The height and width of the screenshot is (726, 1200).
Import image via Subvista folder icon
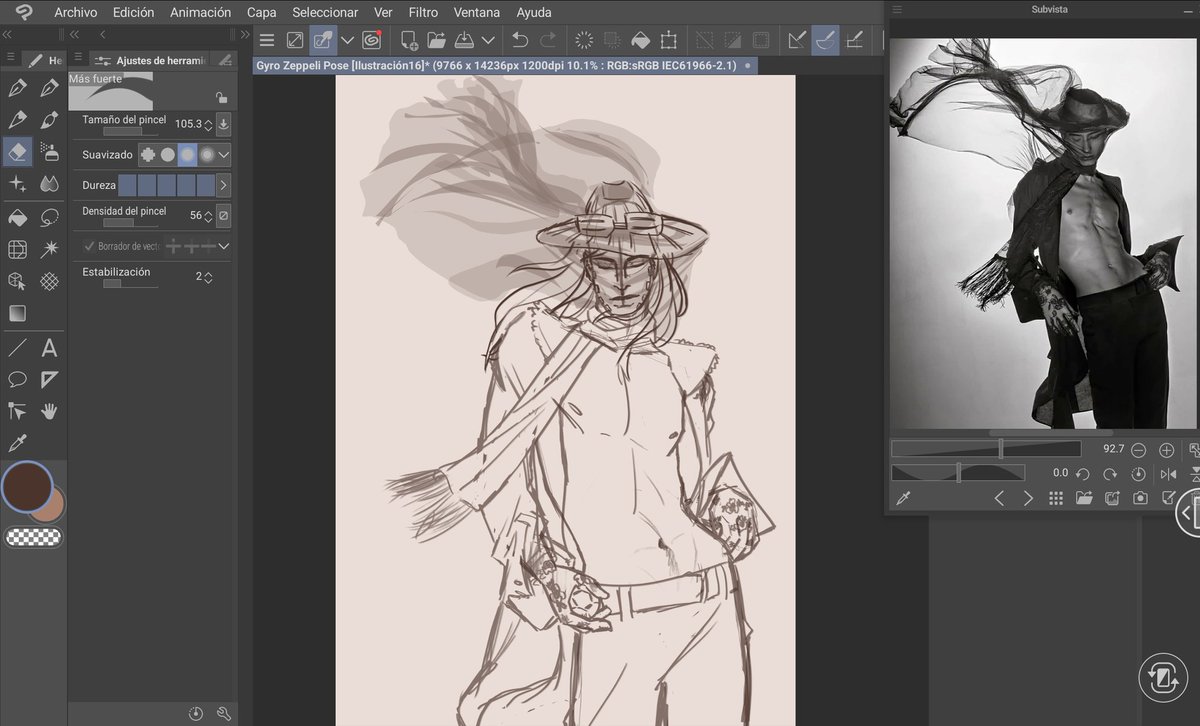tap(1084, 498)
